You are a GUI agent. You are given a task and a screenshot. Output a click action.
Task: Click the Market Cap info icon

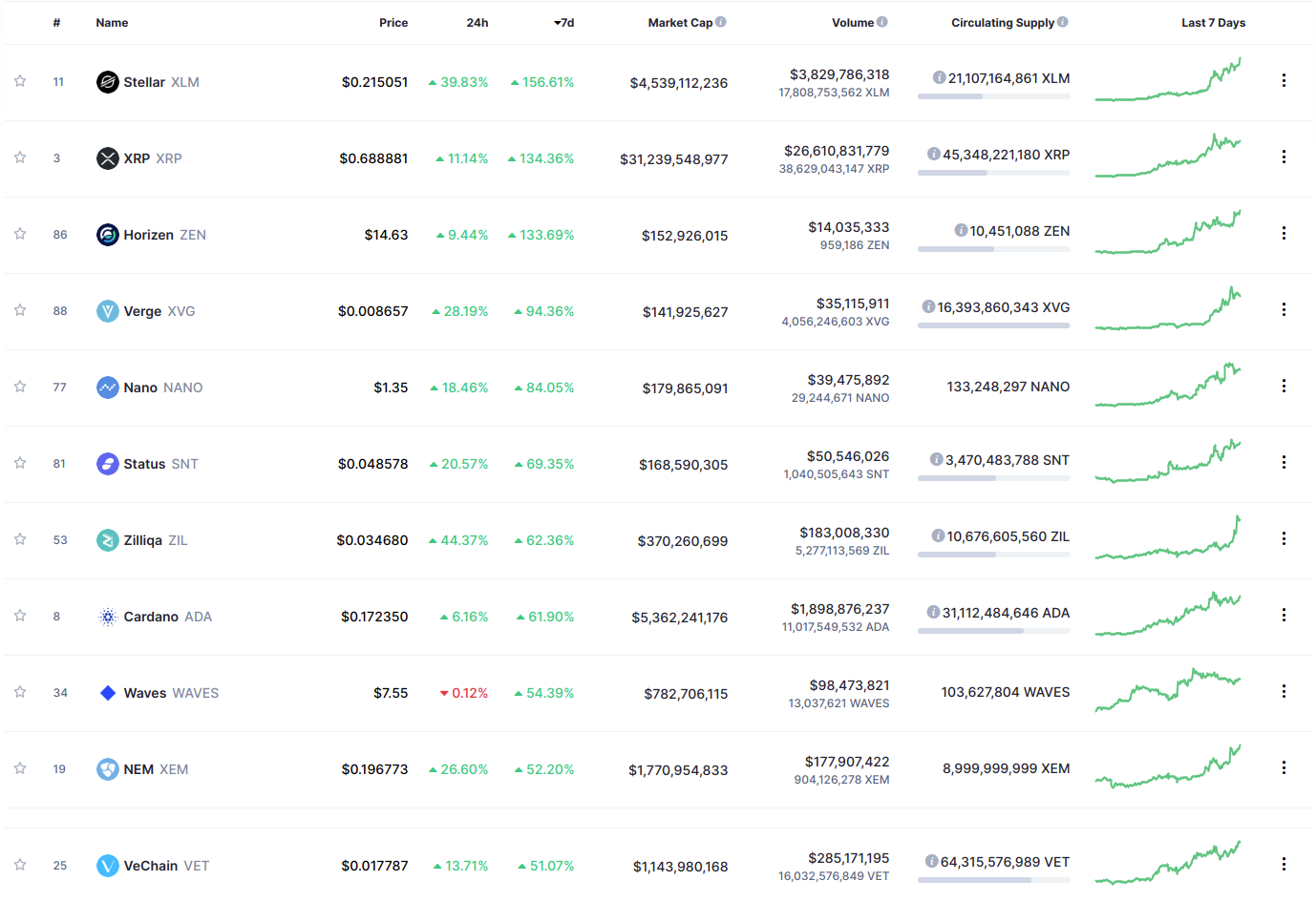pyautogui.click(x=721, y=22)
